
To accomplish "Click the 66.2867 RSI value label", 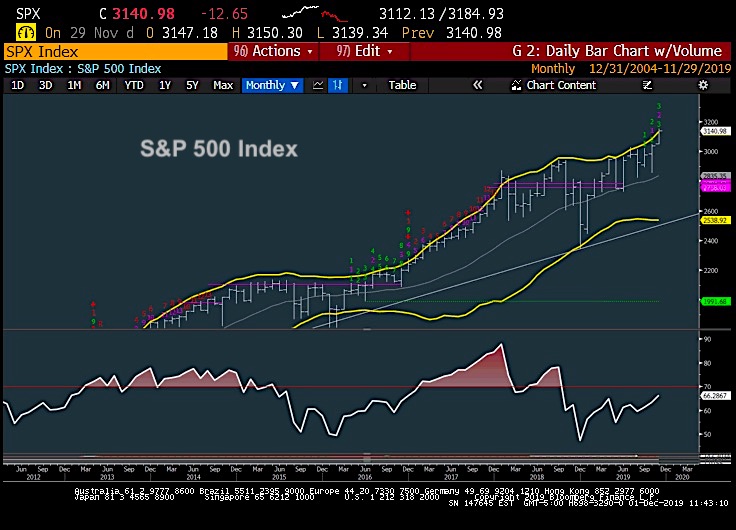I will (715, 396).
